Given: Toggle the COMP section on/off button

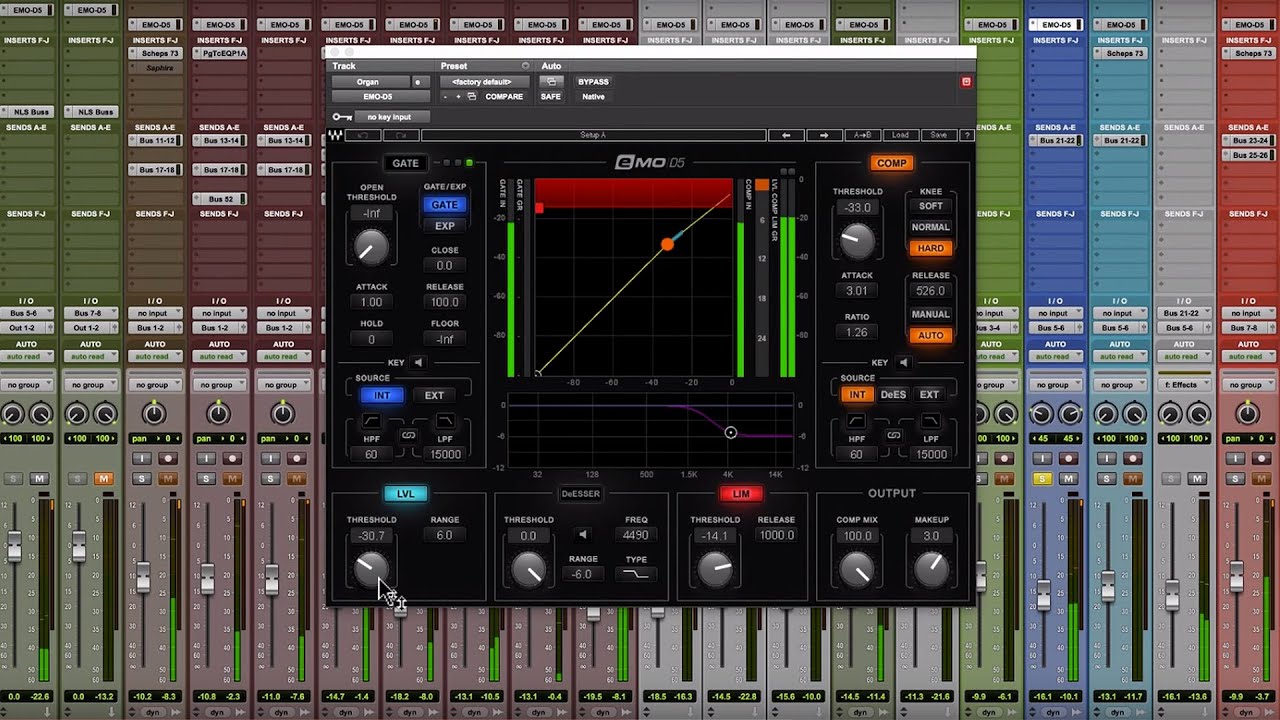Looking at the screenshot, I should (891, 163).
